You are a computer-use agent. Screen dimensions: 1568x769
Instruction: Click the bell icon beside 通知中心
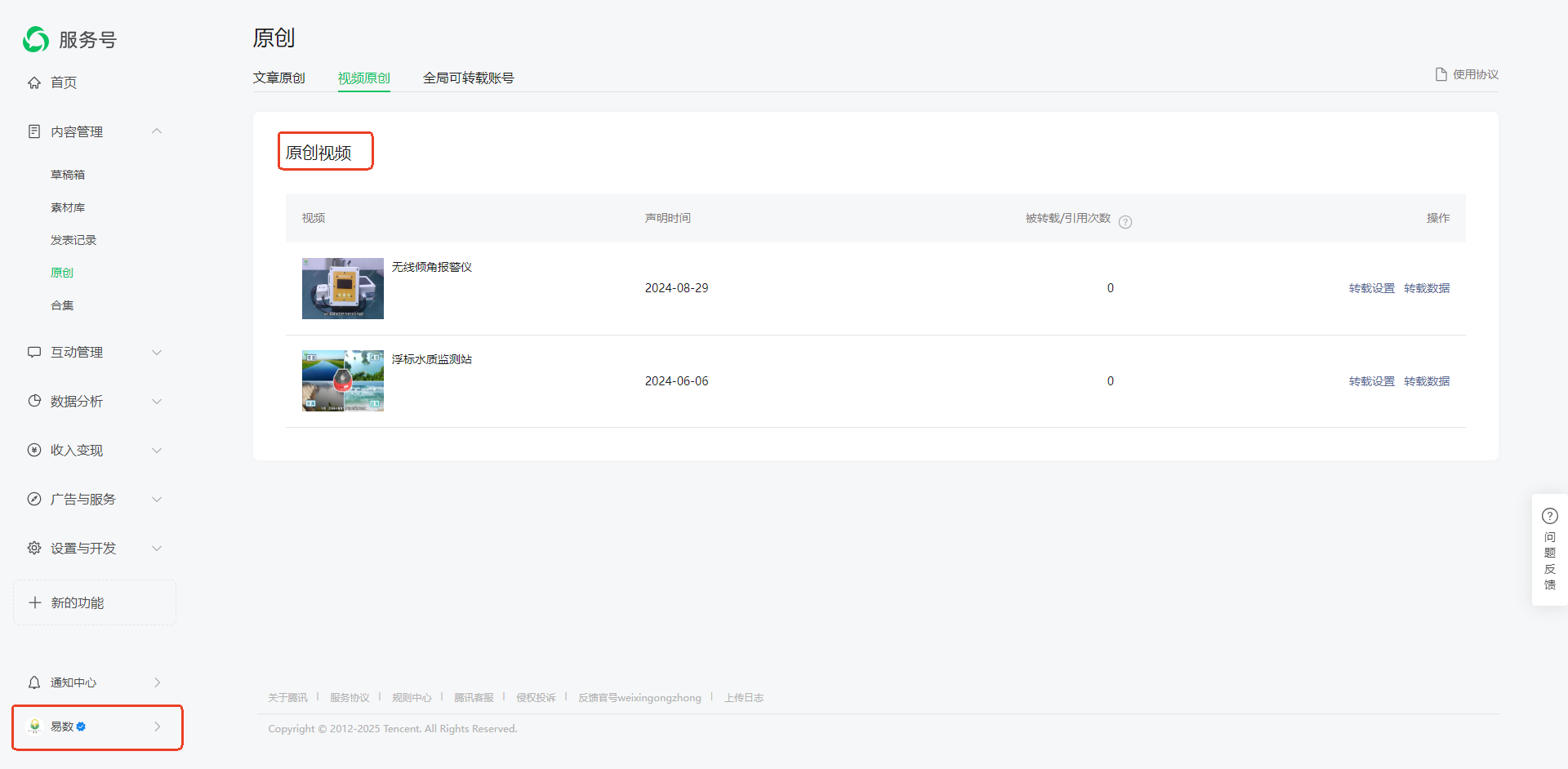click(34, 682)
